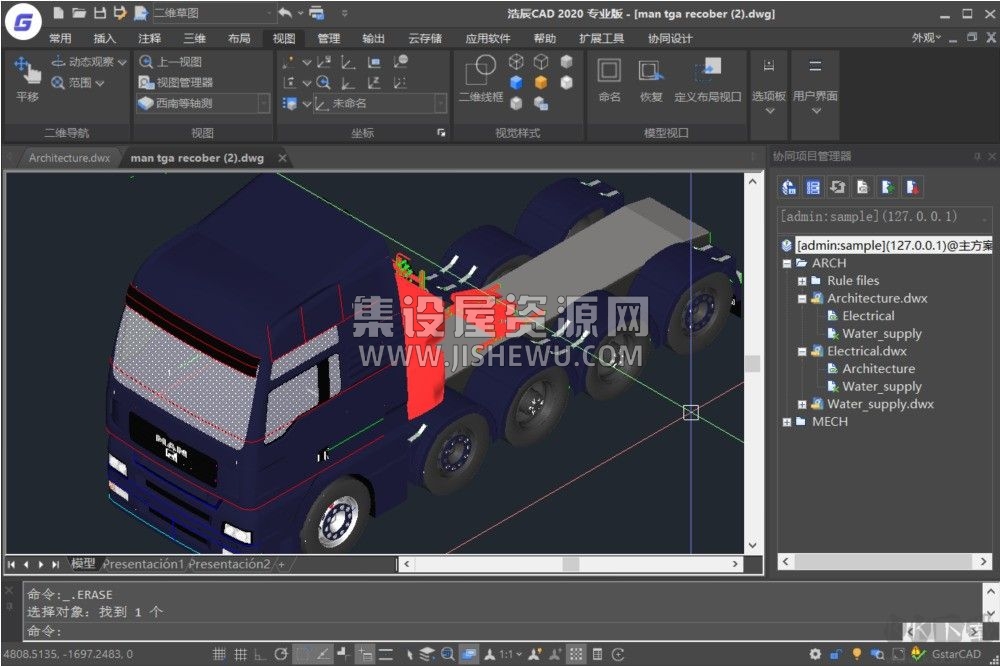The height and width of the screenshot is (666, 1000).
Task: Click the 命名 named viewports button
Action: pos(609,79)
